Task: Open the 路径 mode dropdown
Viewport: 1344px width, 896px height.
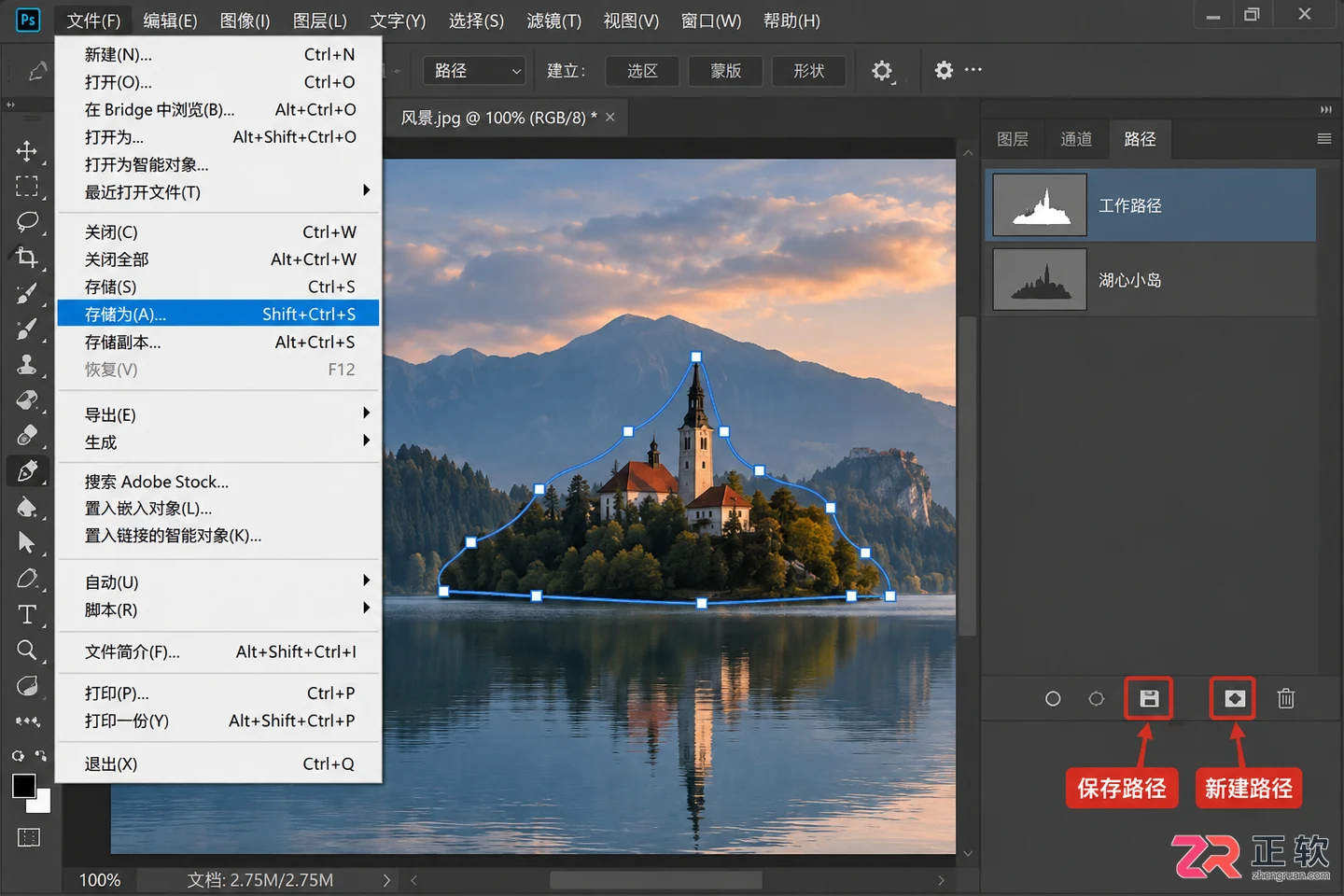Action: pos(475,71)
